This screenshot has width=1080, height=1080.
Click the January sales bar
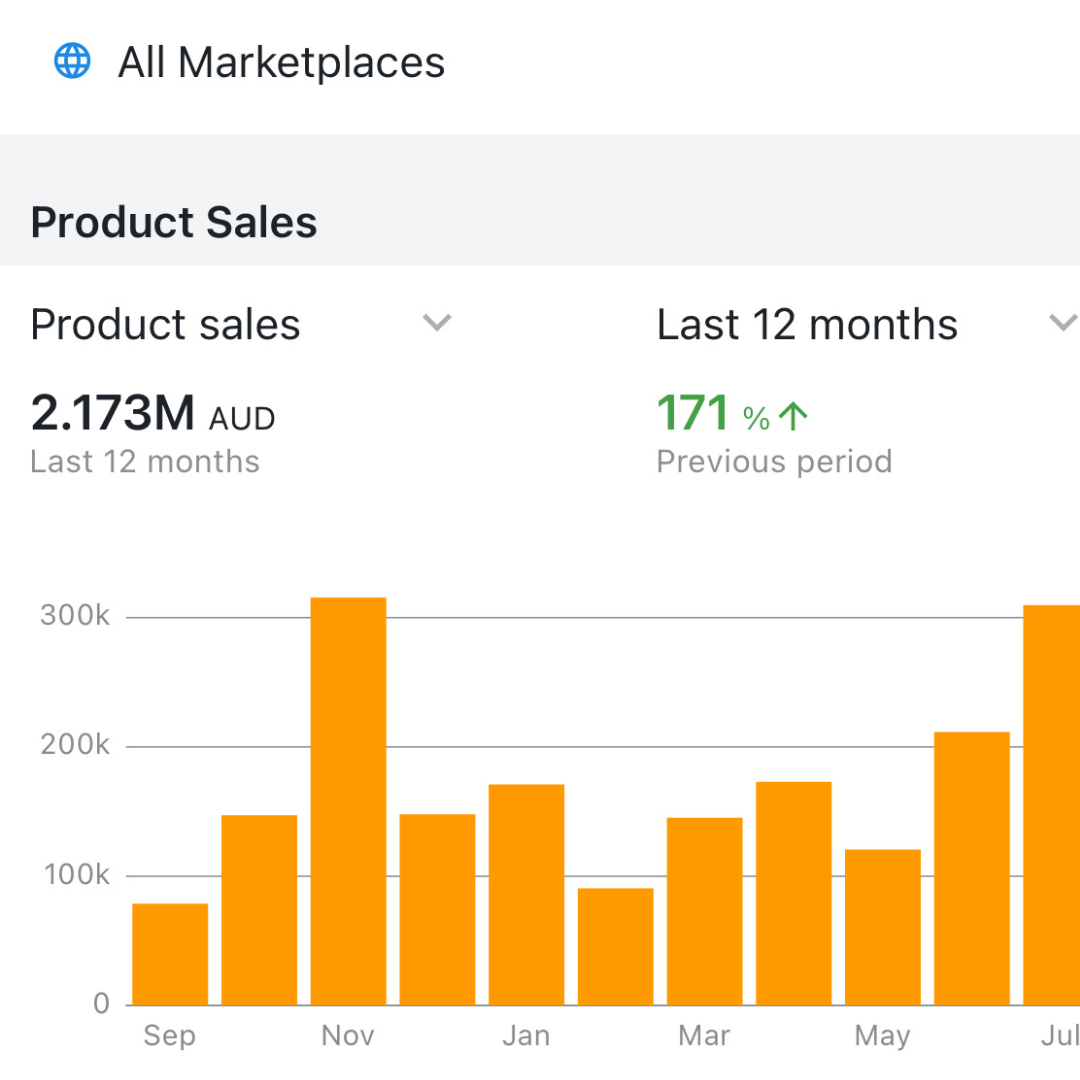(x=527, y=894)
